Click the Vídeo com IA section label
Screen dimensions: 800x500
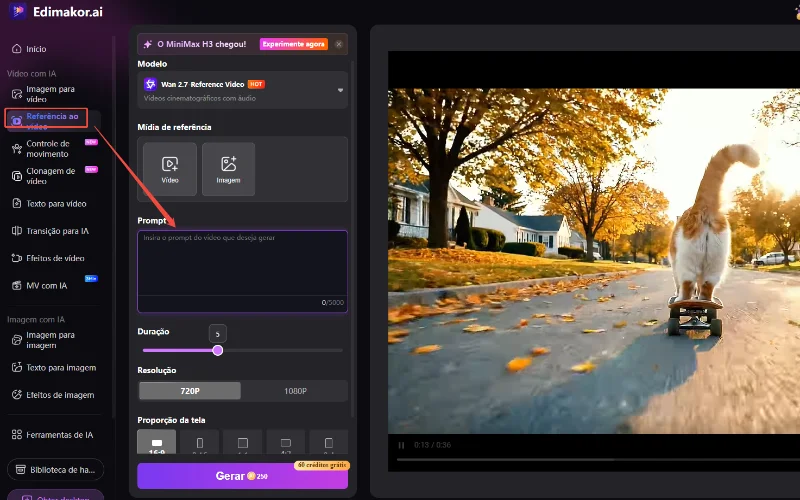(32, 73)
